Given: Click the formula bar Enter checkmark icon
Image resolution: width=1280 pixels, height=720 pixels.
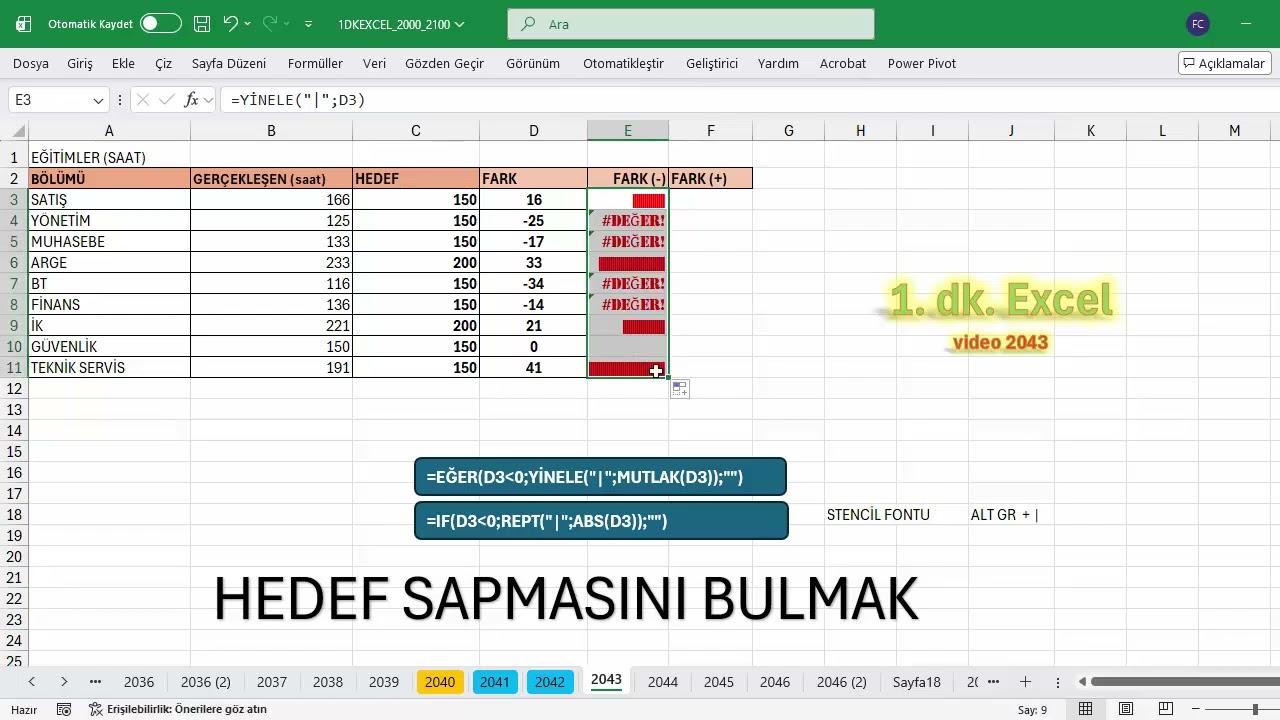Looking at the screenshot, I should [x=167, y=100].
